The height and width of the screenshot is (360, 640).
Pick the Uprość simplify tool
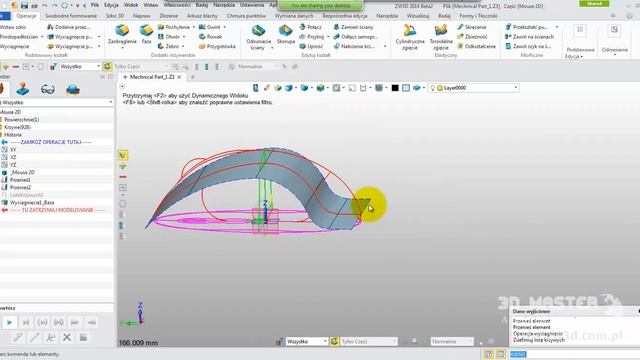[x=311, y=47]
